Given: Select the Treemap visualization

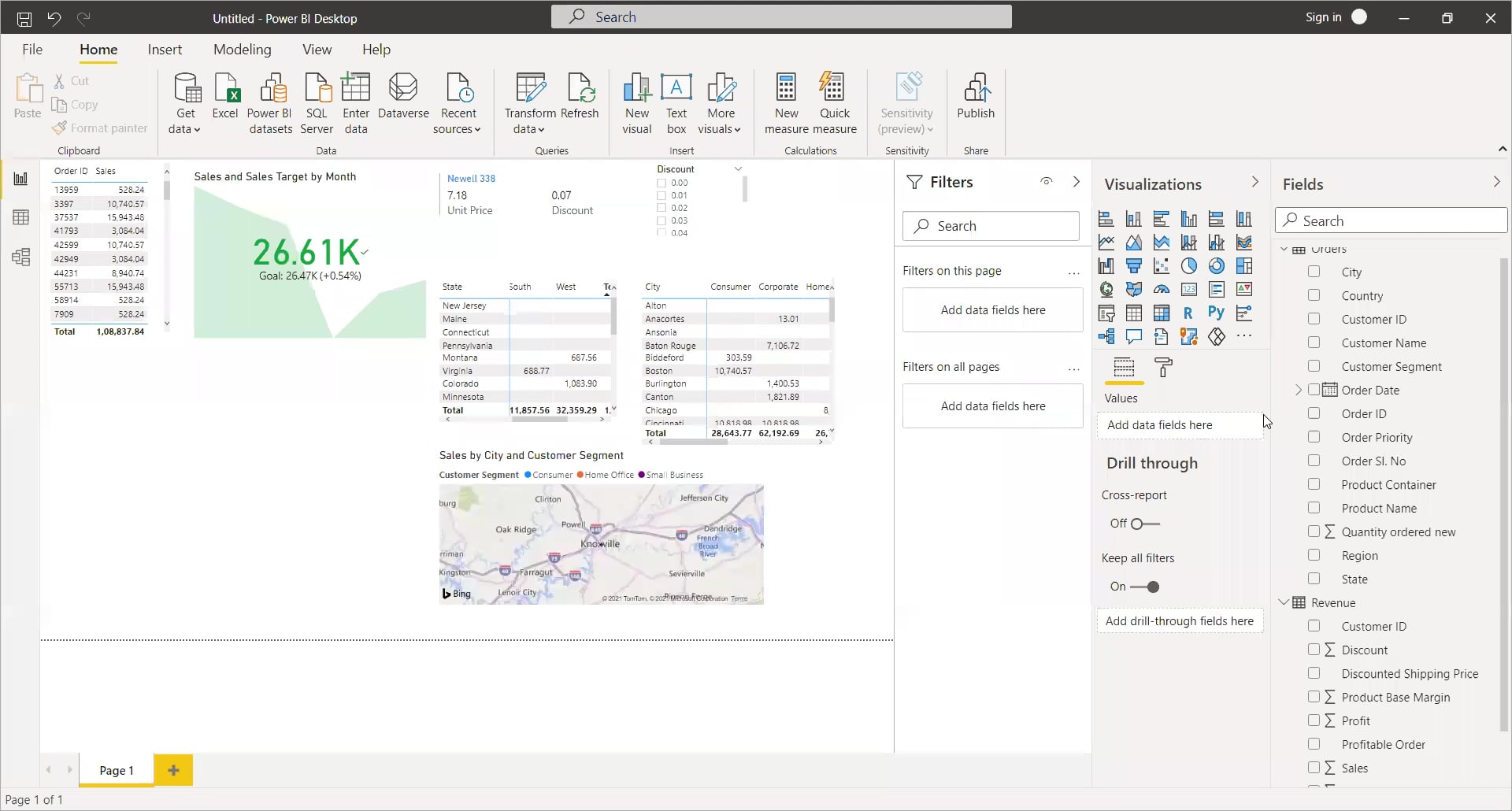Looking at the screenshot, I should (x=1244, y=266).
